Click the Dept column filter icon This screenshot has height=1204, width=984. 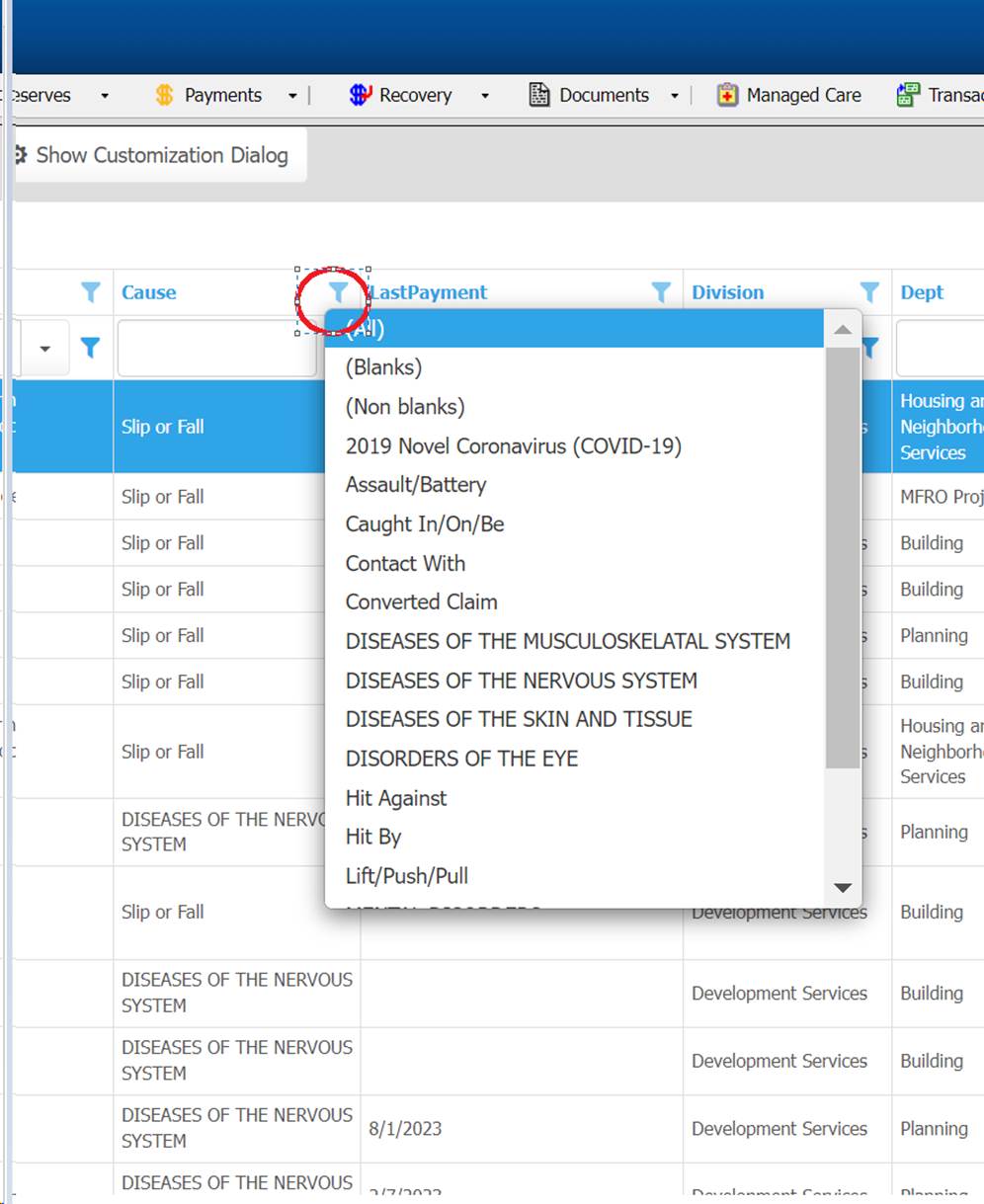pos(869,348)
